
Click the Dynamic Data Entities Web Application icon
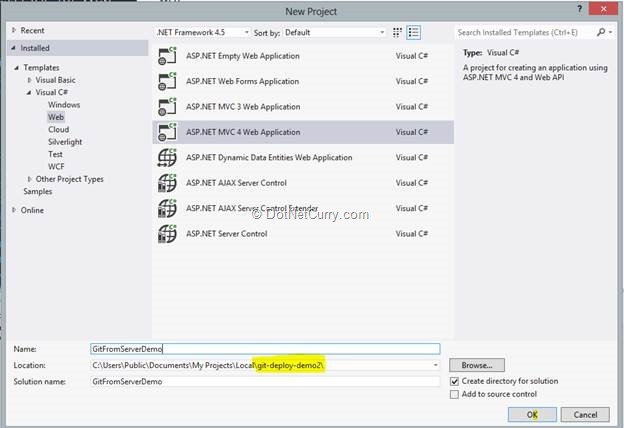(x=167, y=158)
